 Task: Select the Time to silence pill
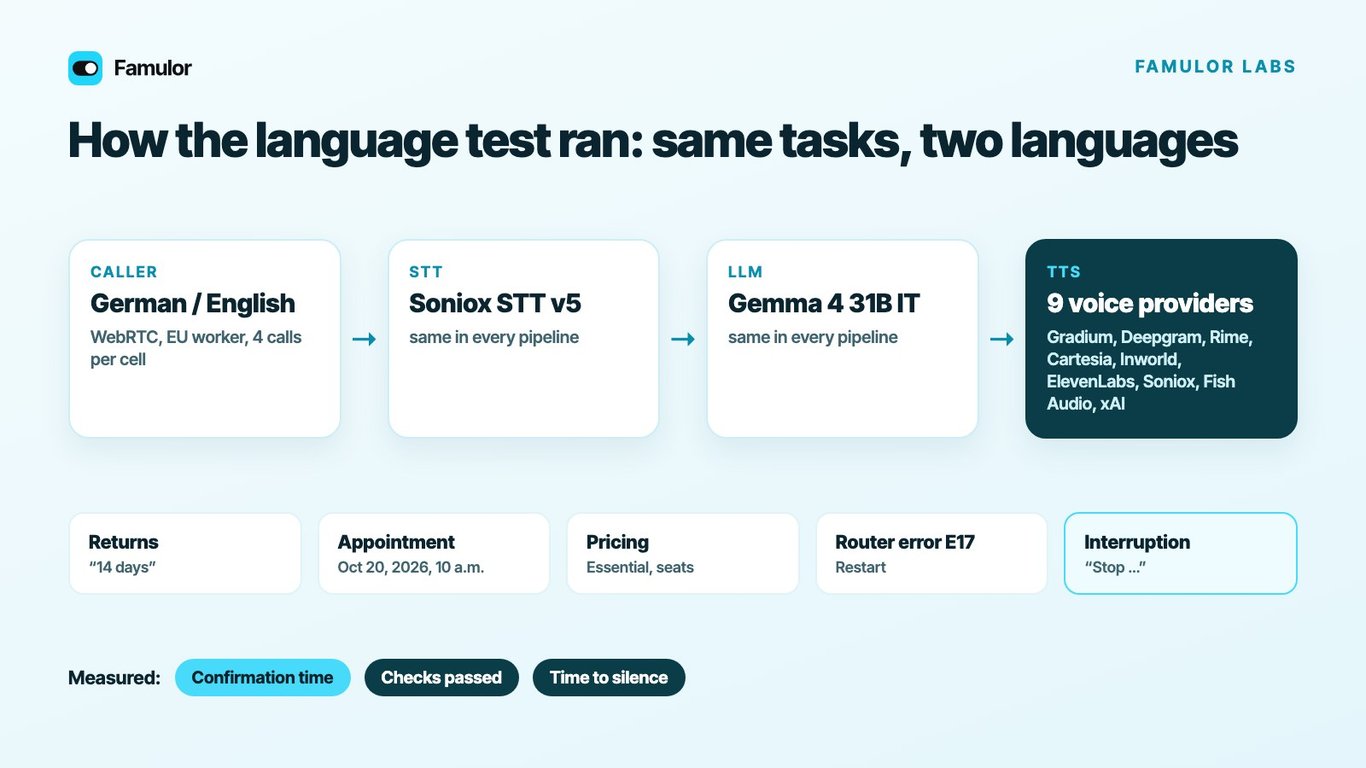click(608, 677)
